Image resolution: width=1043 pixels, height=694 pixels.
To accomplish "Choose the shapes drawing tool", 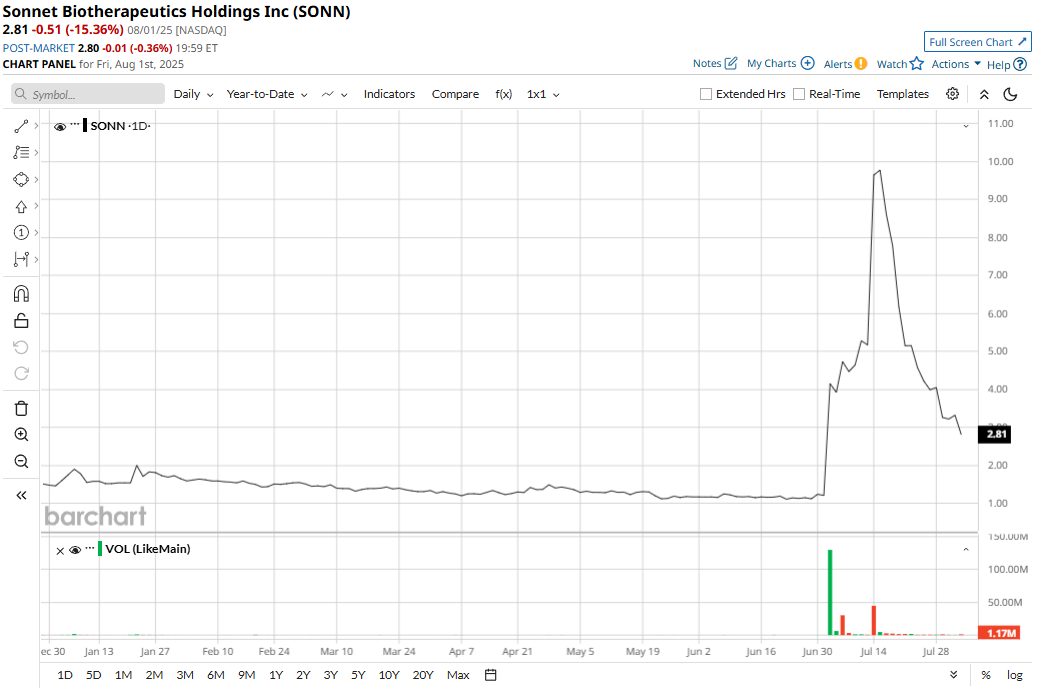I will point(21,180).
